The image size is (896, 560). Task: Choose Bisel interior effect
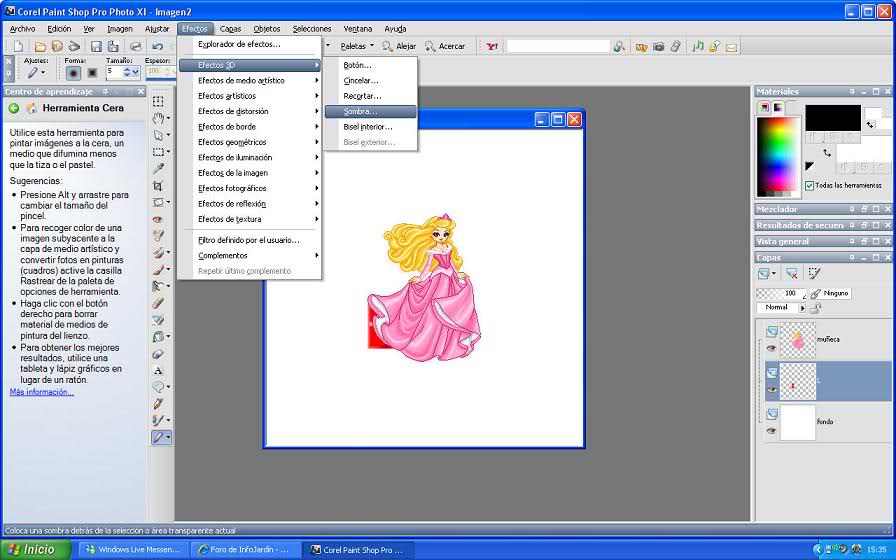click(370, 127)
